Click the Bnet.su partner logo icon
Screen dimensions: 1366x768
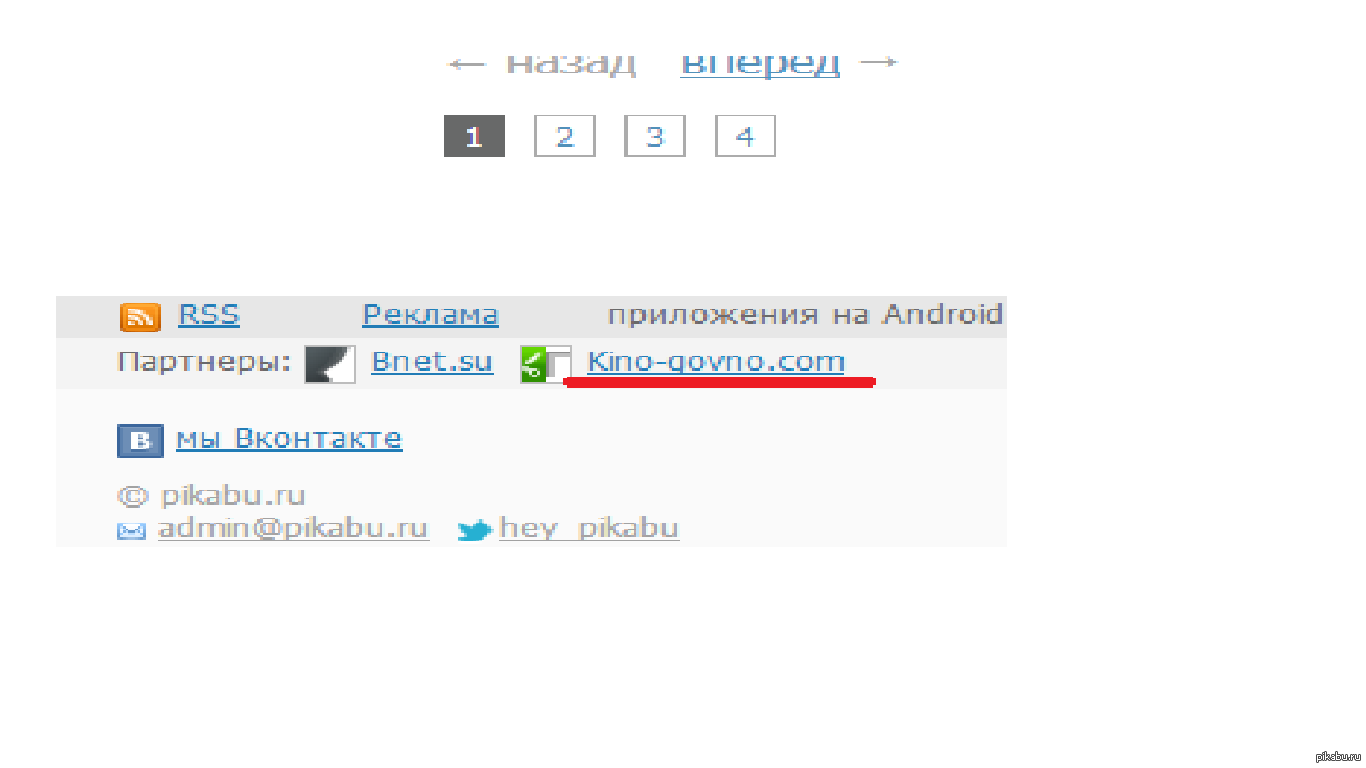click(x=331, y=364)
